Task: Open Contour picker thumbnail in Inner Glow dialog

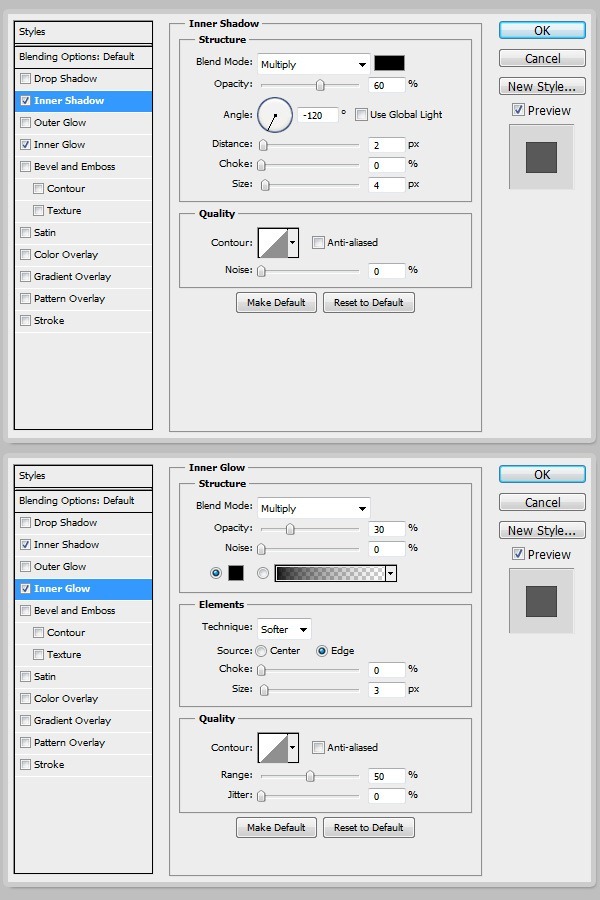Action: [x=273, y=748]
